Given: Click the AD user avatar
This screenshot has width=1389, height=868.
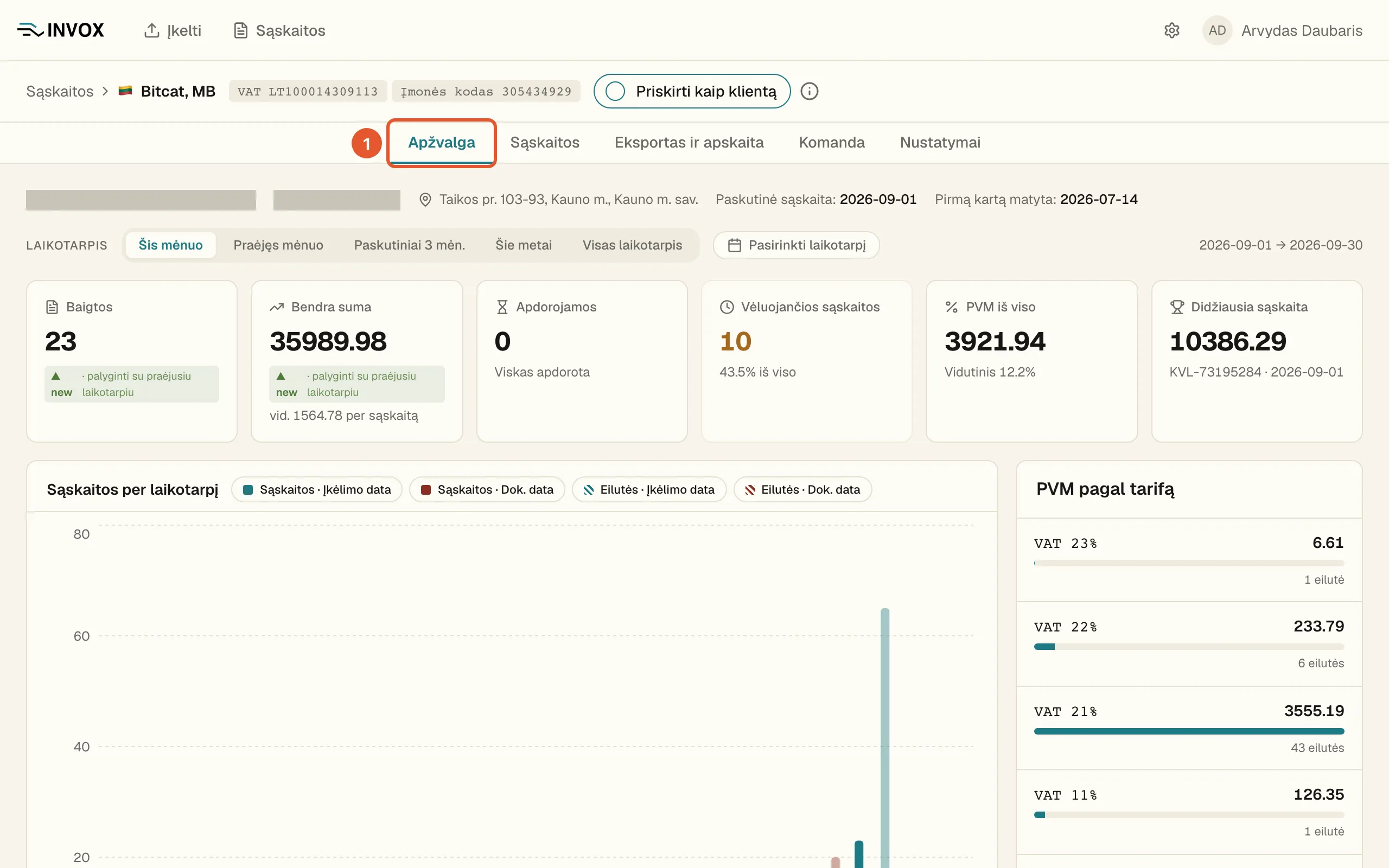Looking at the screenshot, I should (x=1217, y=30).
